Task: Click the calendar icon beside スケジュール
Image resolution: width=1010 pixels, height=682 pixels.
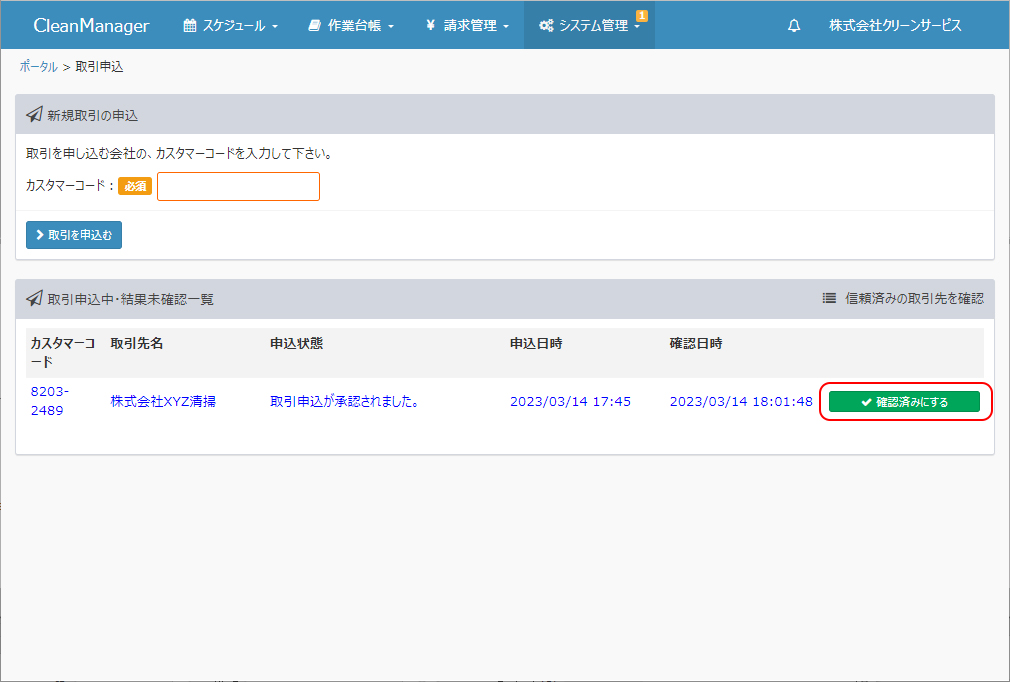Action: [x=190, y=26]
